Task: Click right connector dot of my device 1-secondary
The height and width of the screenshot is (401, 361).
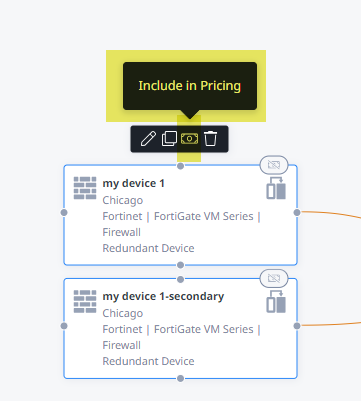Action: click(297, 326)
